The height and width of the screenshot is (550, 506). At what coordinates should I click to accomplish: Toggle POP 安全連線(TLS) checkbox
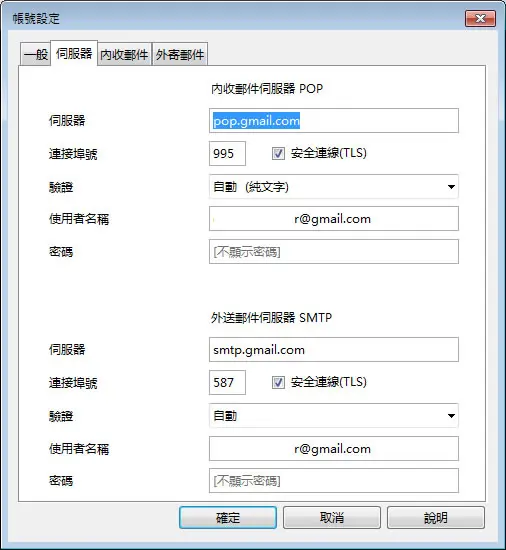pyautogui.click(x=278, y=153)
